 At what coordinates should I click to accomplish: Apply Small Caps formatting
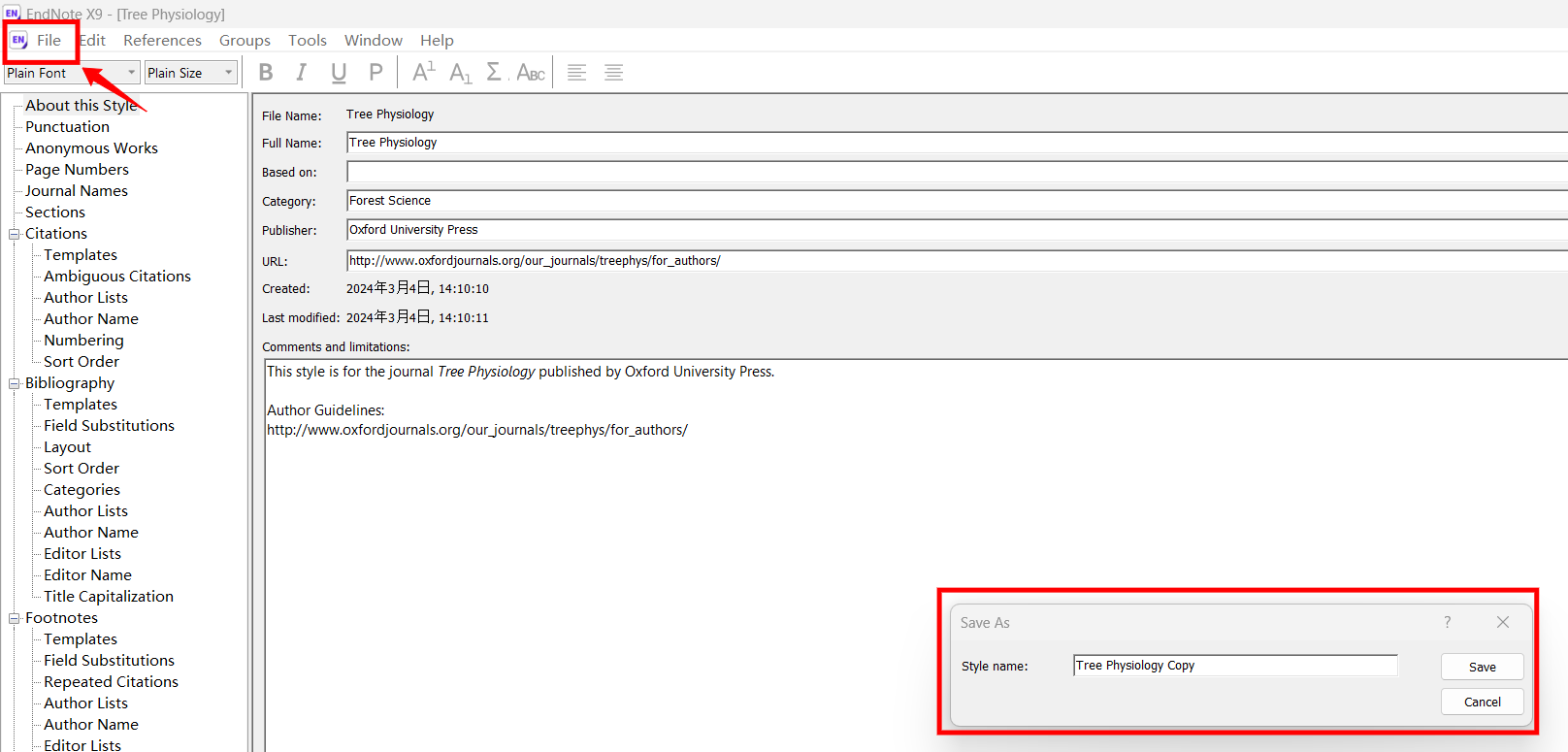[x=531, y=73]
